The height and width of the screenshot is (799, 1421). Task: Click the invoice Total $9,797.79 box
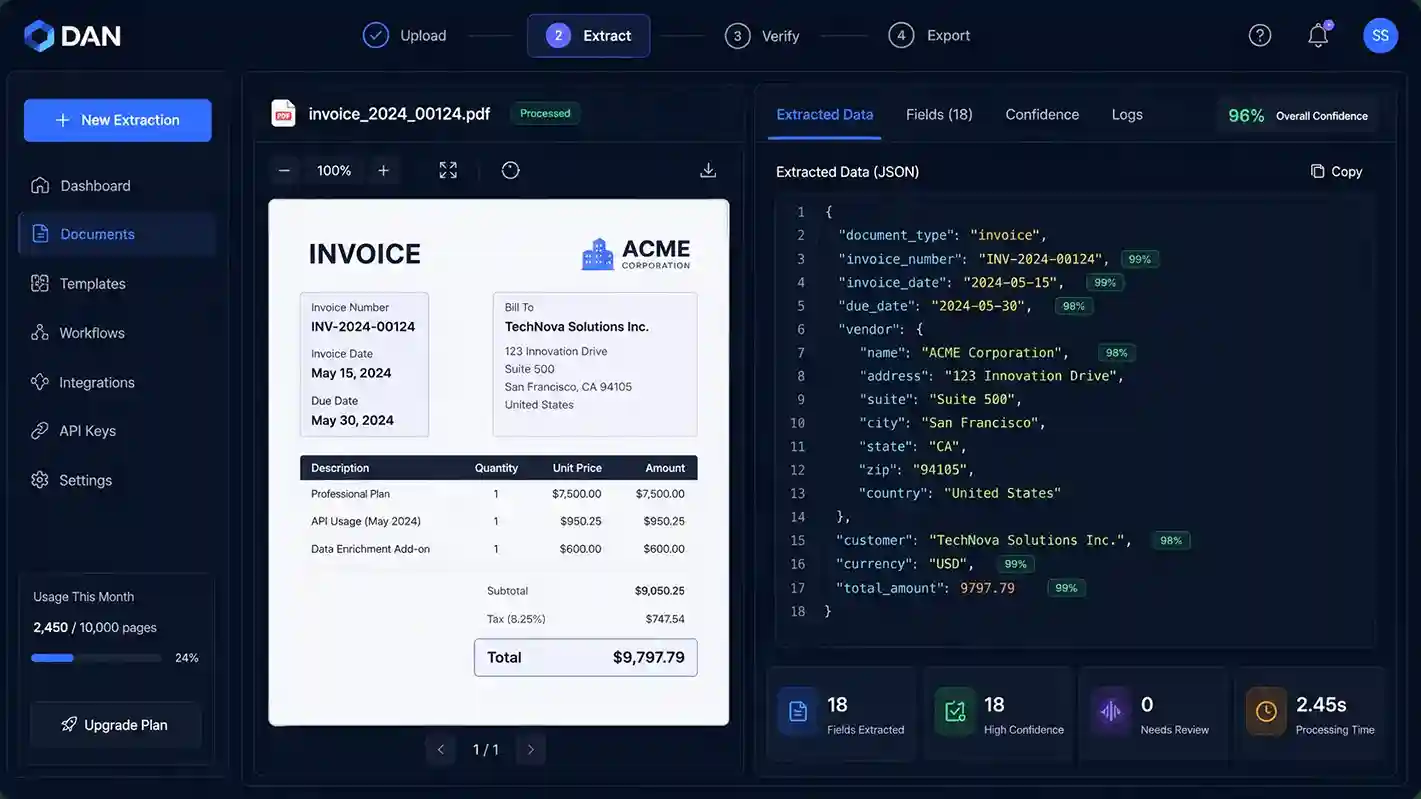coord(586,657)
